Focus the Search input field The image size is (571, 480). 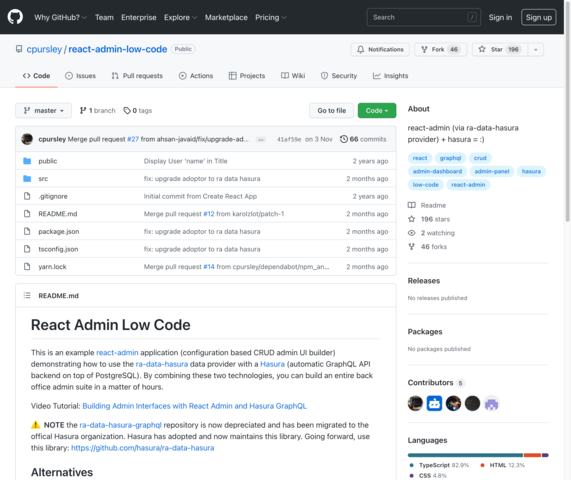424,17
